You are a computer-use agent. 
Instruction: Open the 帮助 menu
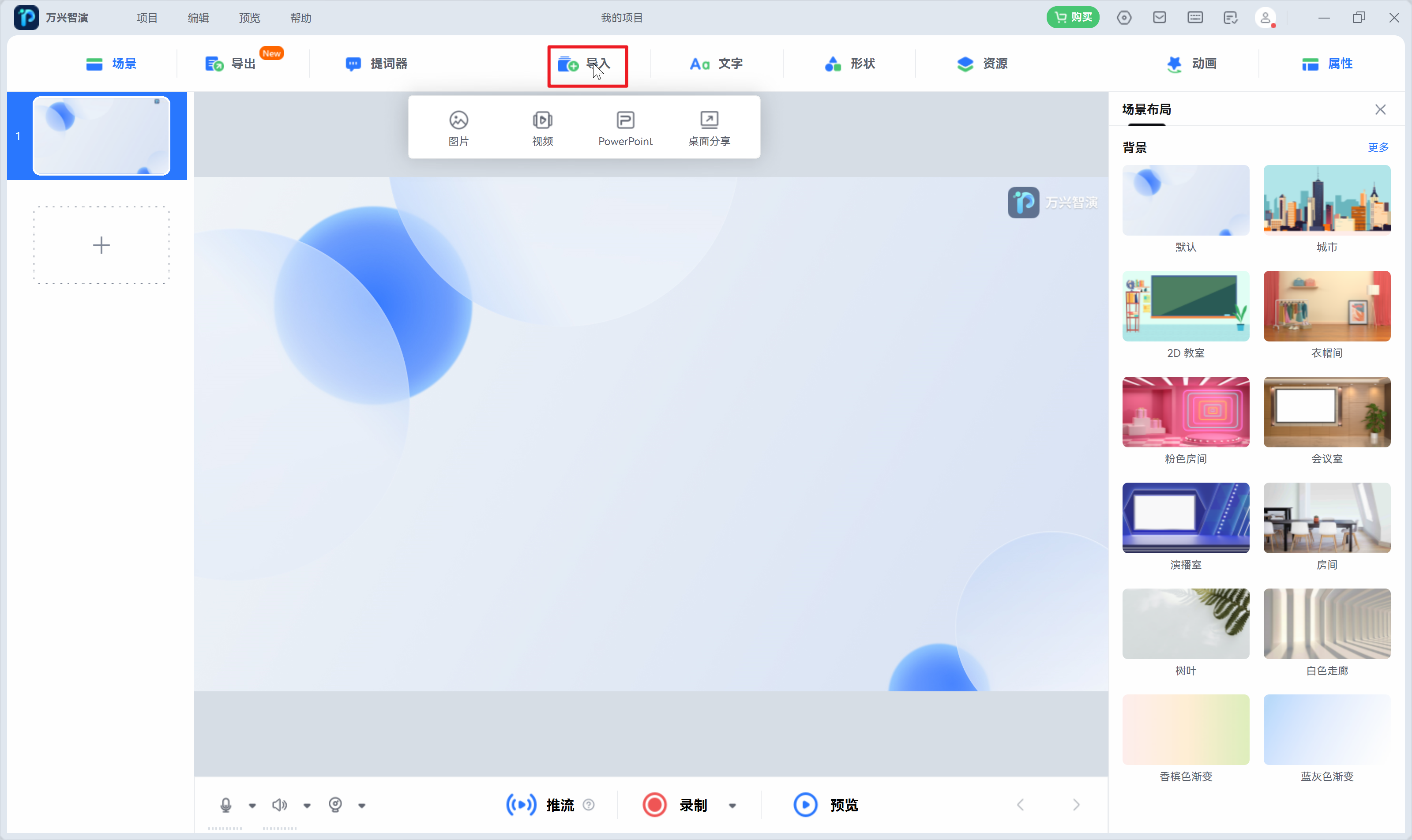[x=300, y=18]
